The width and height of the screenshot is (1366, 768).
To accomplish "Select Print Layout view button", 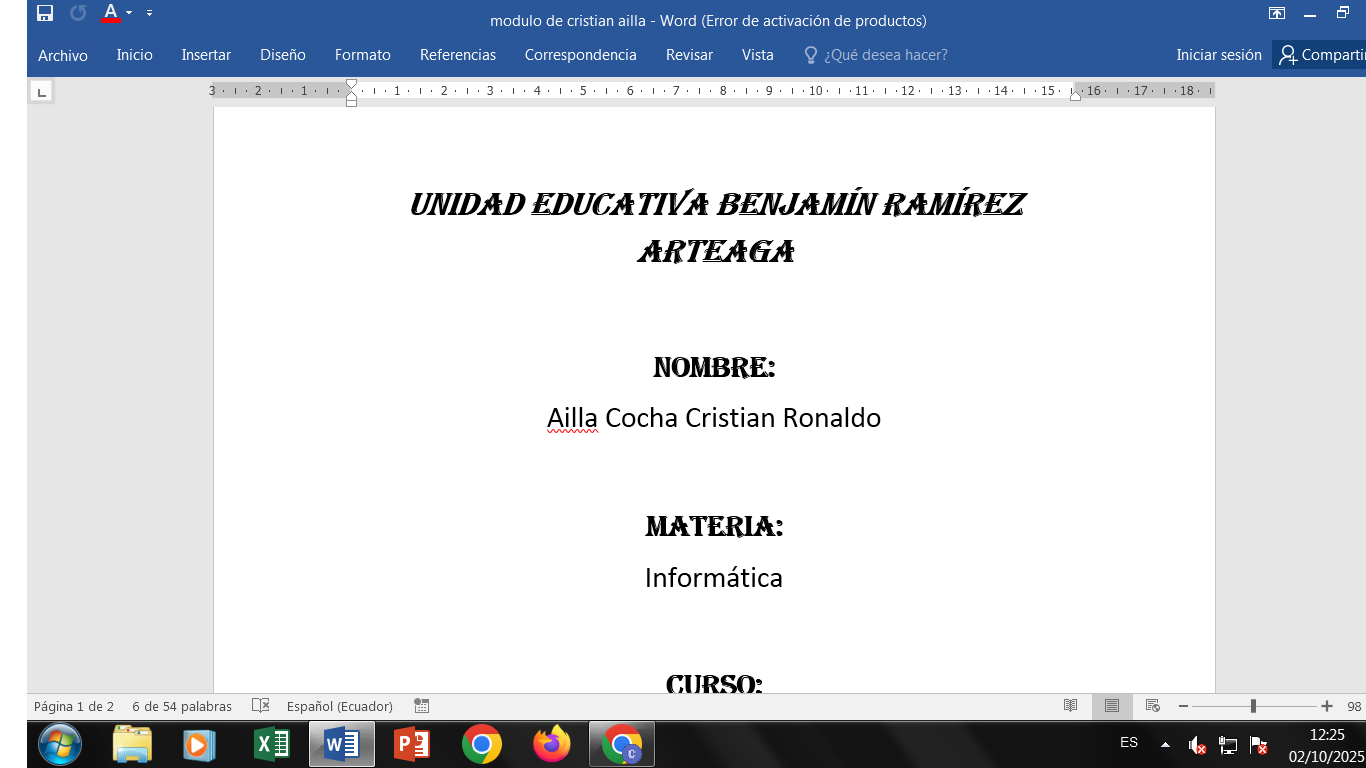I will (x=1112, y=706).
